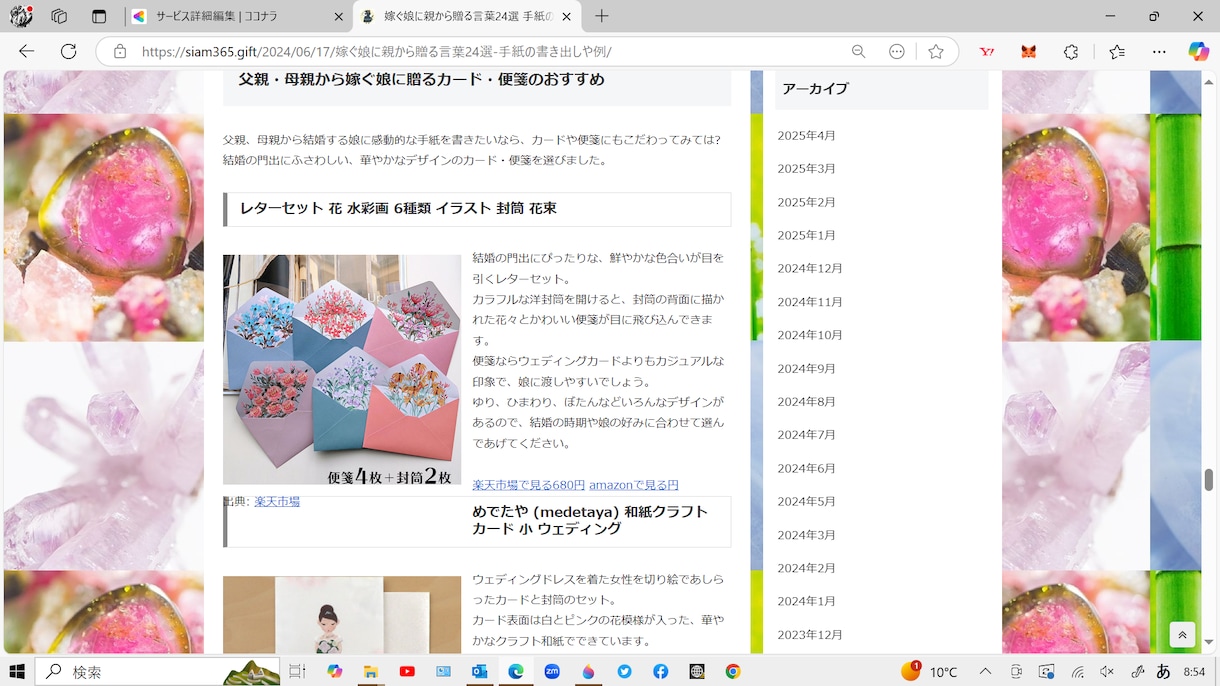This screenshot has width=1220, height=686.
Task: Go back to the previous page
Action: [x=27, y=51]
